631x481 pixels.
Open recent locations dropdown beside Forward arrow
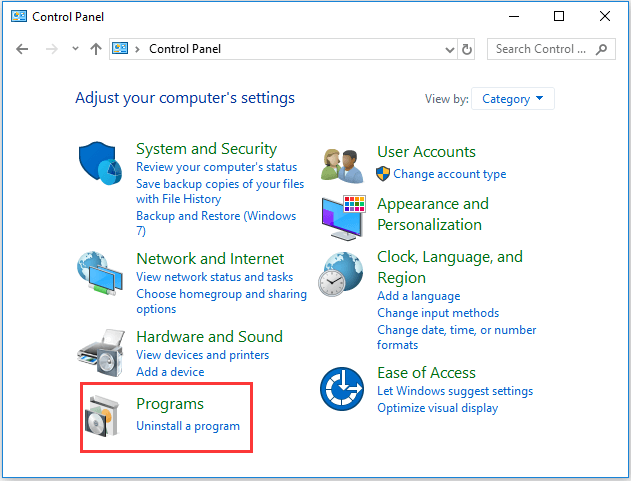(x=73, y=49)
